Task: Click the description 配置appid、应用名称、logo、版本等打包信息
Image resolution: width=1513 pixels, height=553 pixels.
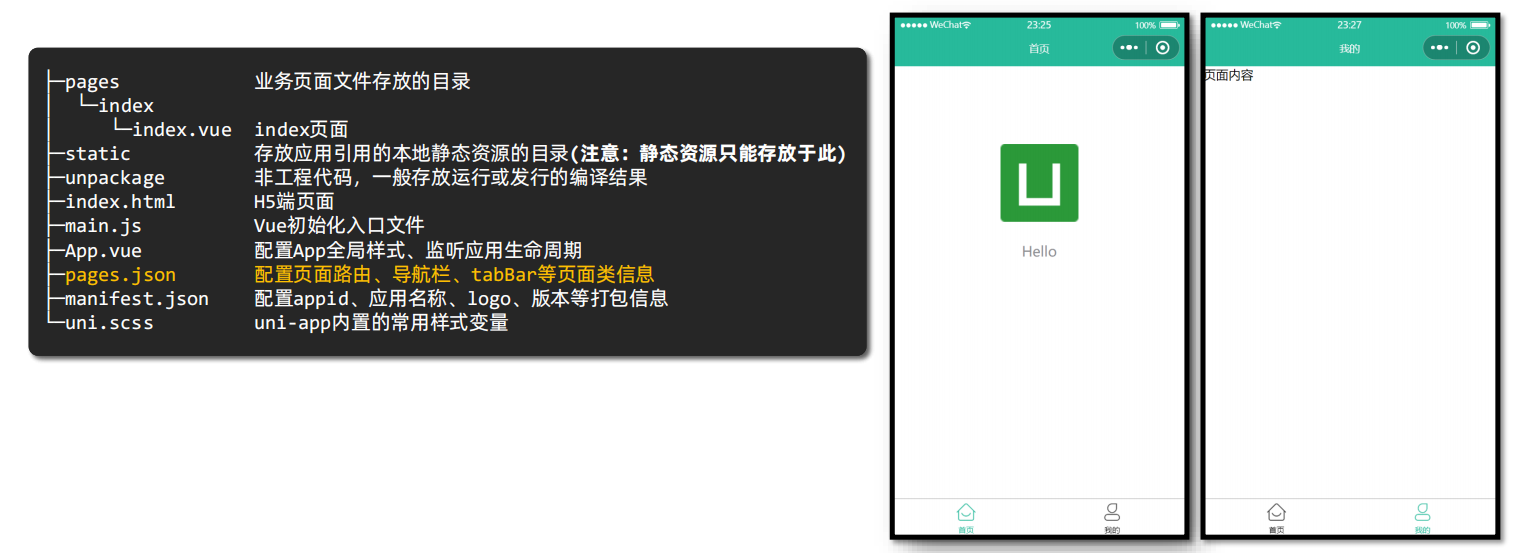Action: pyautogui.click(x=462, y=298)
